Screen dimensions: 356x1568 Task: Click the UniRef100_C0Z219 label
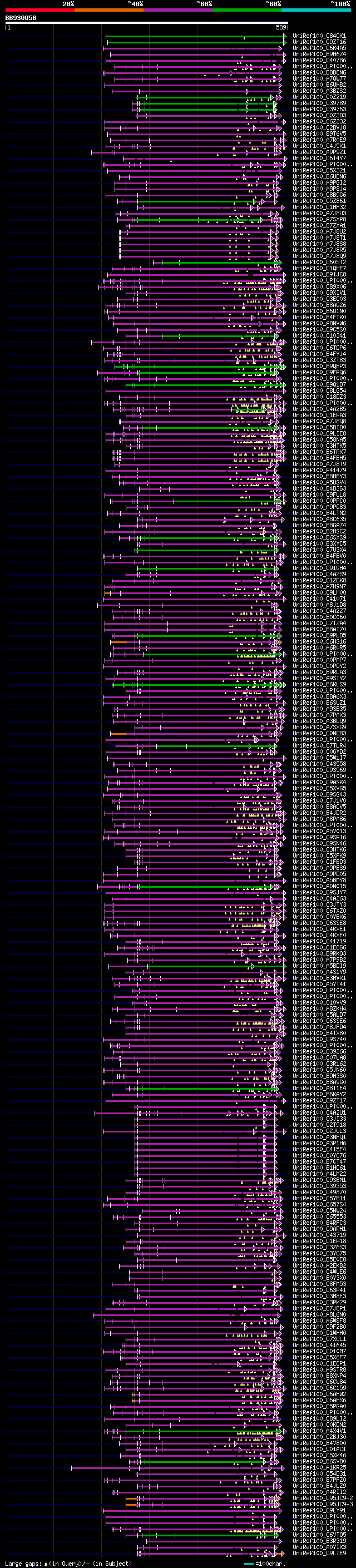(x=319, y=97)
